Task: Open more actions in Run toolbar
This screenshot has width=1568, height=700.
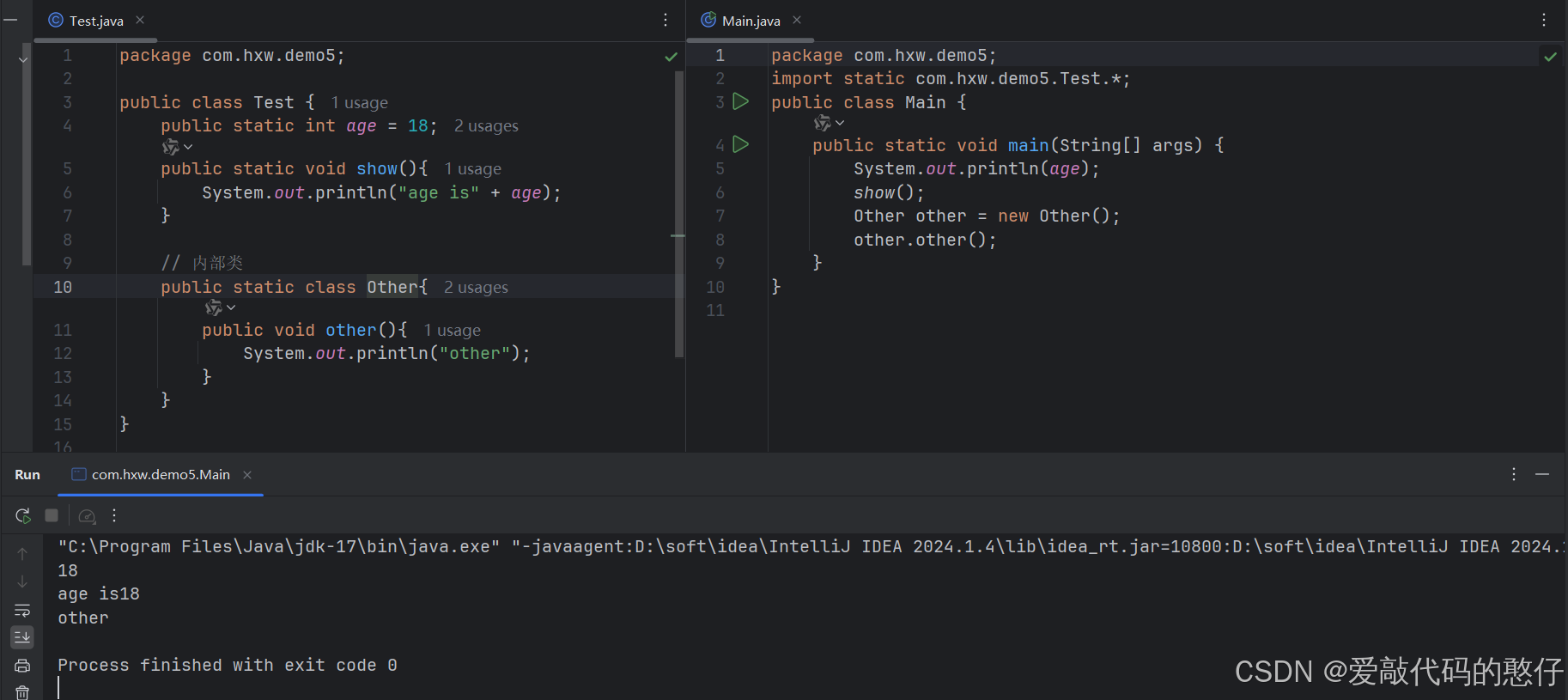Action: [x=114, y=515]
